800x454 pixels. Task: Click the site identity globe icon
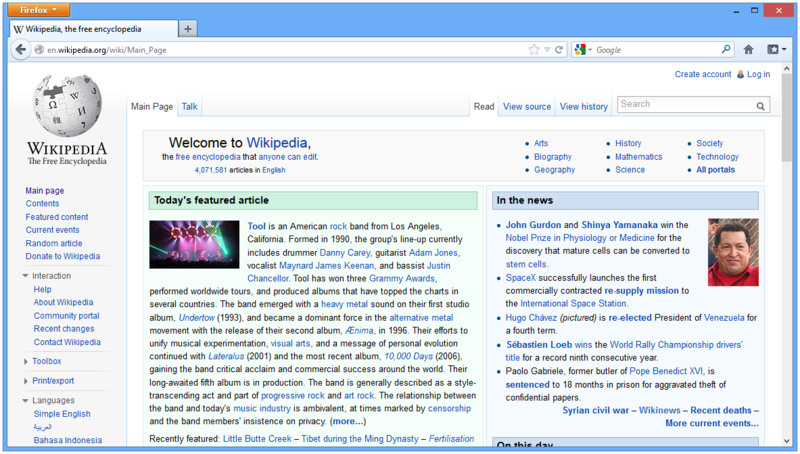[x=39, y=49]
